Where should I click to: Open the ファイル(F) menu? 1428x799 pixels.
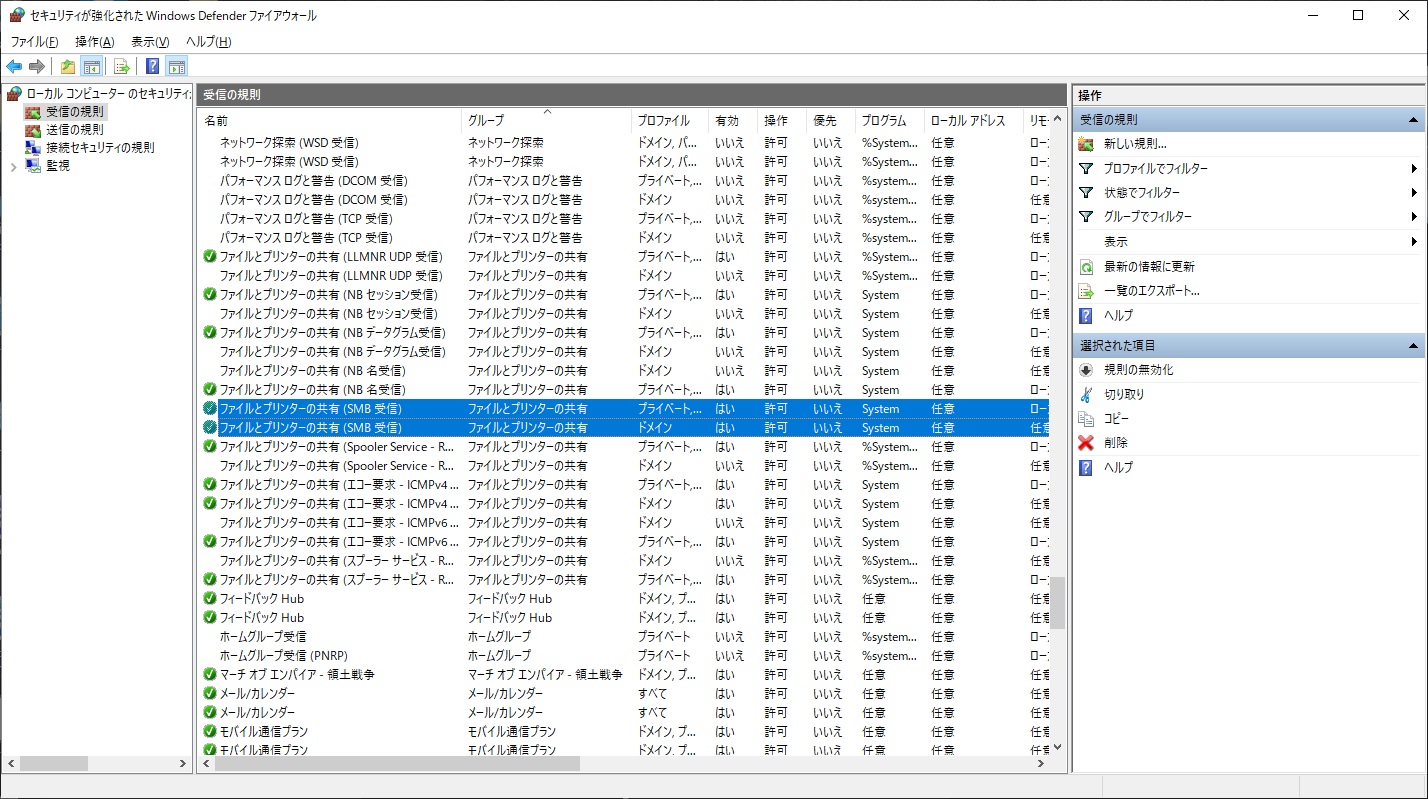(34, 42)
